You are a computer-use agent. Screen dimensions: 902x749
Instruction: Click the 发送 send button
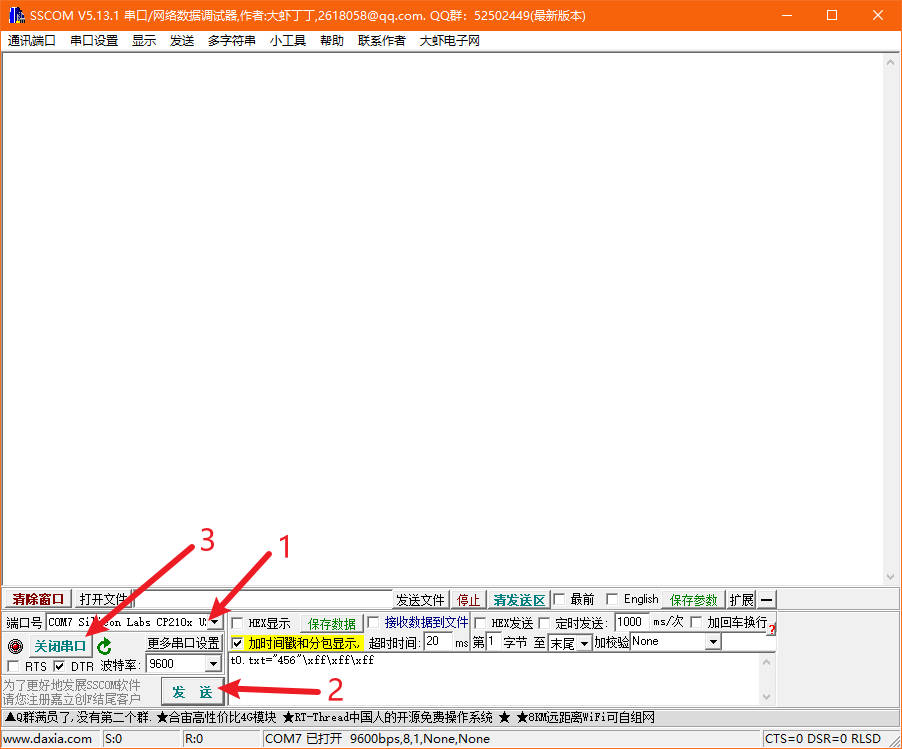click(x=192, y=692)
